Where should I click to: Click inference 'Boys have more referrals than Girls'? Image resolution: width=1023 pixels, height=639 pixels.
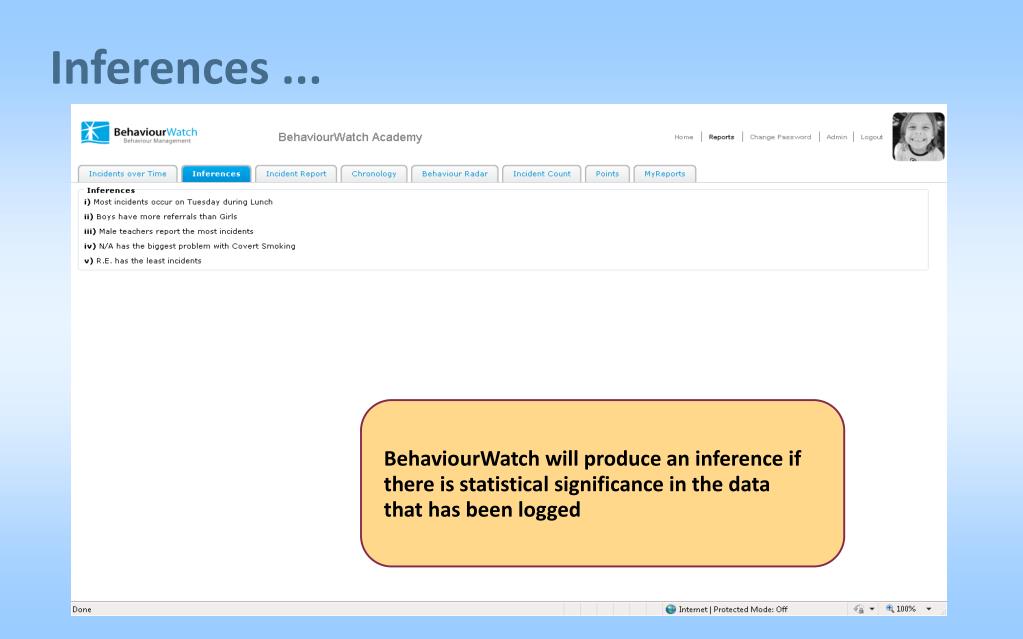(166, 217)
